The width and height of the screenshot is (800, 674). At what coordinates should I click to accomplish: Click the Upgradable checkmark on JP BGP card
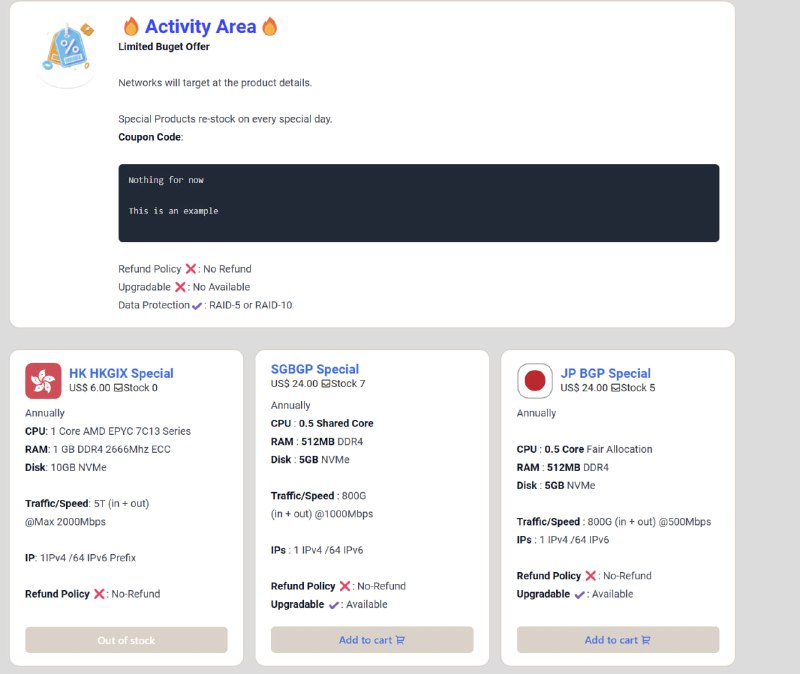(x=580, y=594)
